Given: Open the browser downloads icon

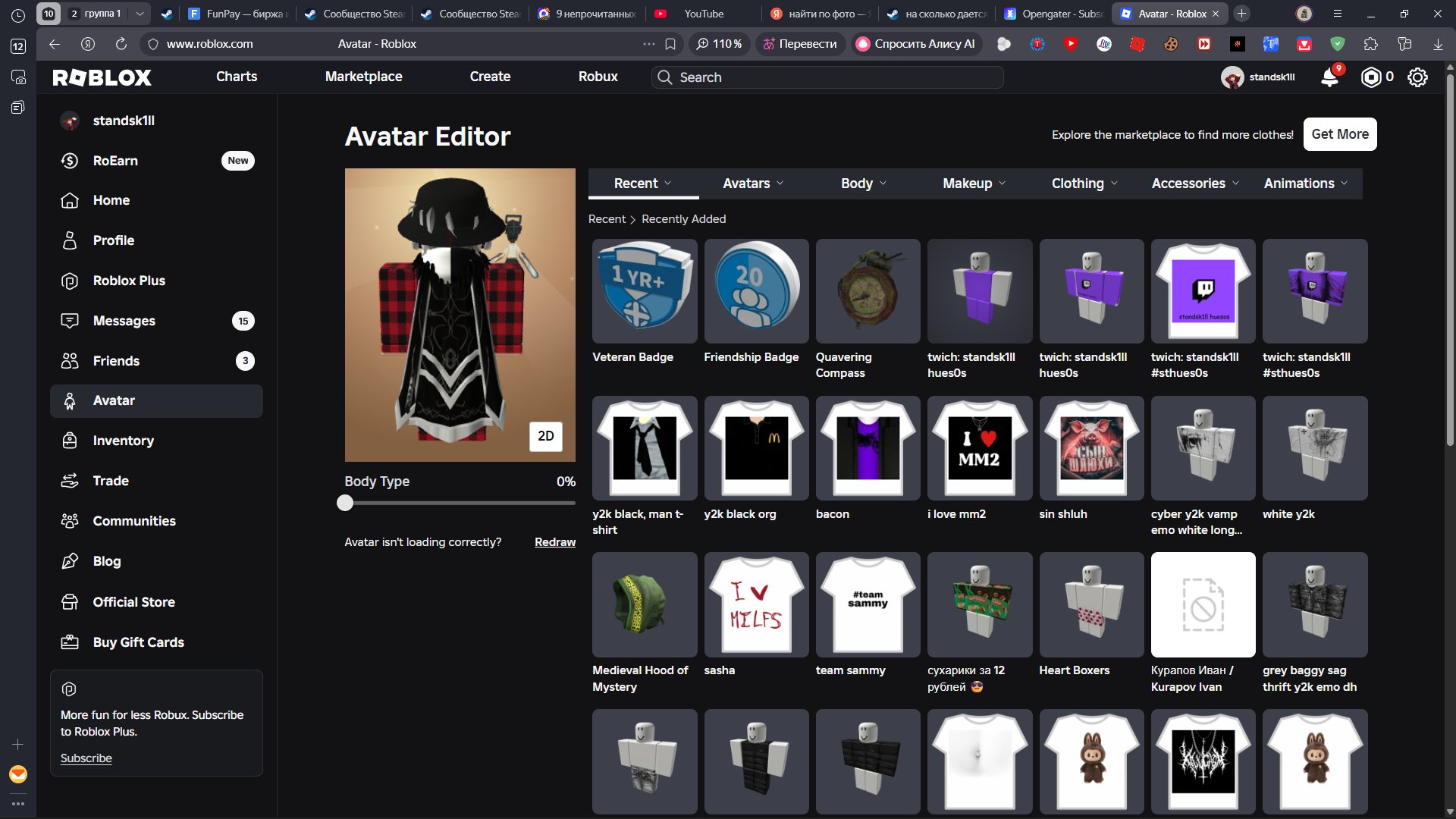Looking at the screenshot, I should (x=1438, y=44).
